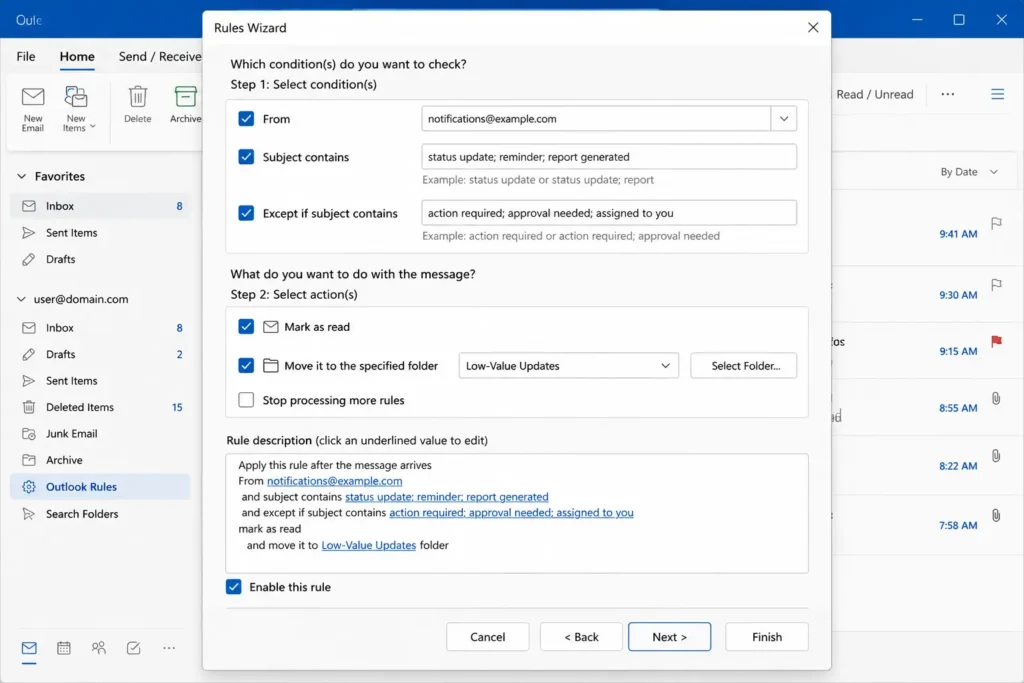Screen dimensions: 1024x683
Task: Click Read / Unread in ribbon
Action: (x=874, y=94)
